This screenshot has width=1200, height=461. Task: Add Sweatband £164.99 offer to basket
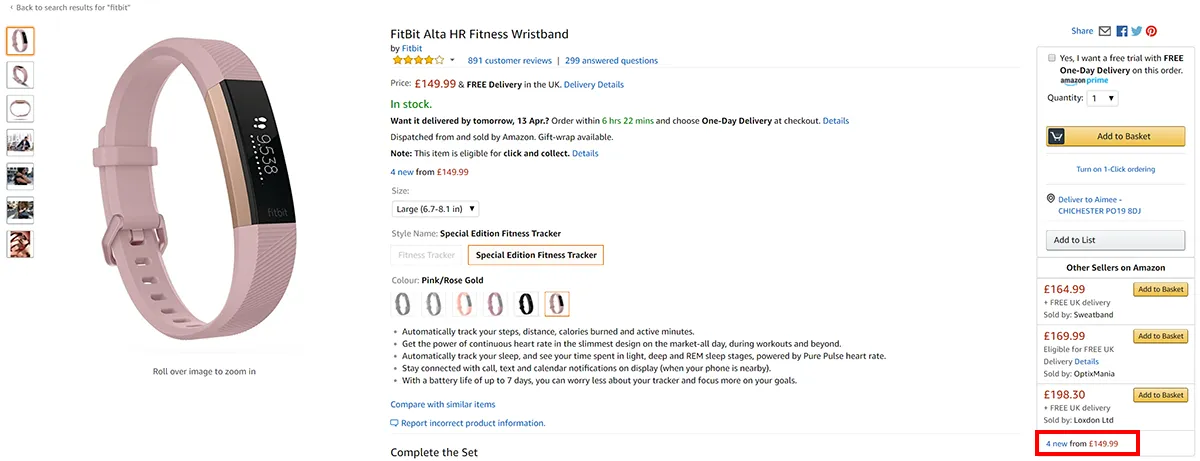coord(1160,290)
